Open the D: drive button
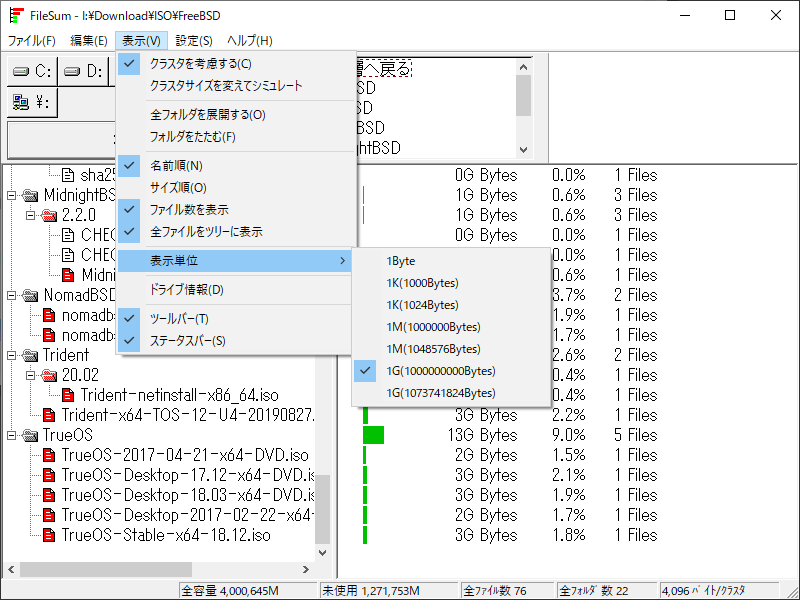Screen dimensions: 800x600 83,71
